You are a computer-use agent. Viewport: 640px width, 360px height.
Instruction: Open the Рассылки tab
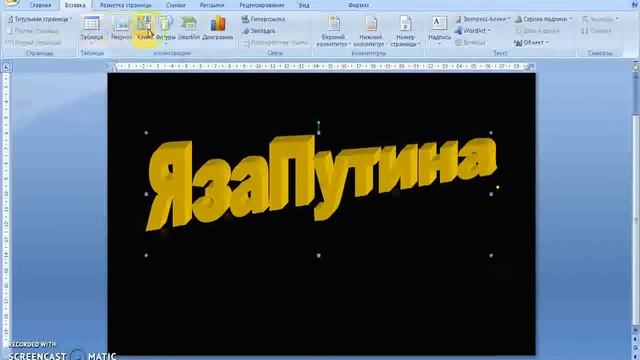pos(212,5)
